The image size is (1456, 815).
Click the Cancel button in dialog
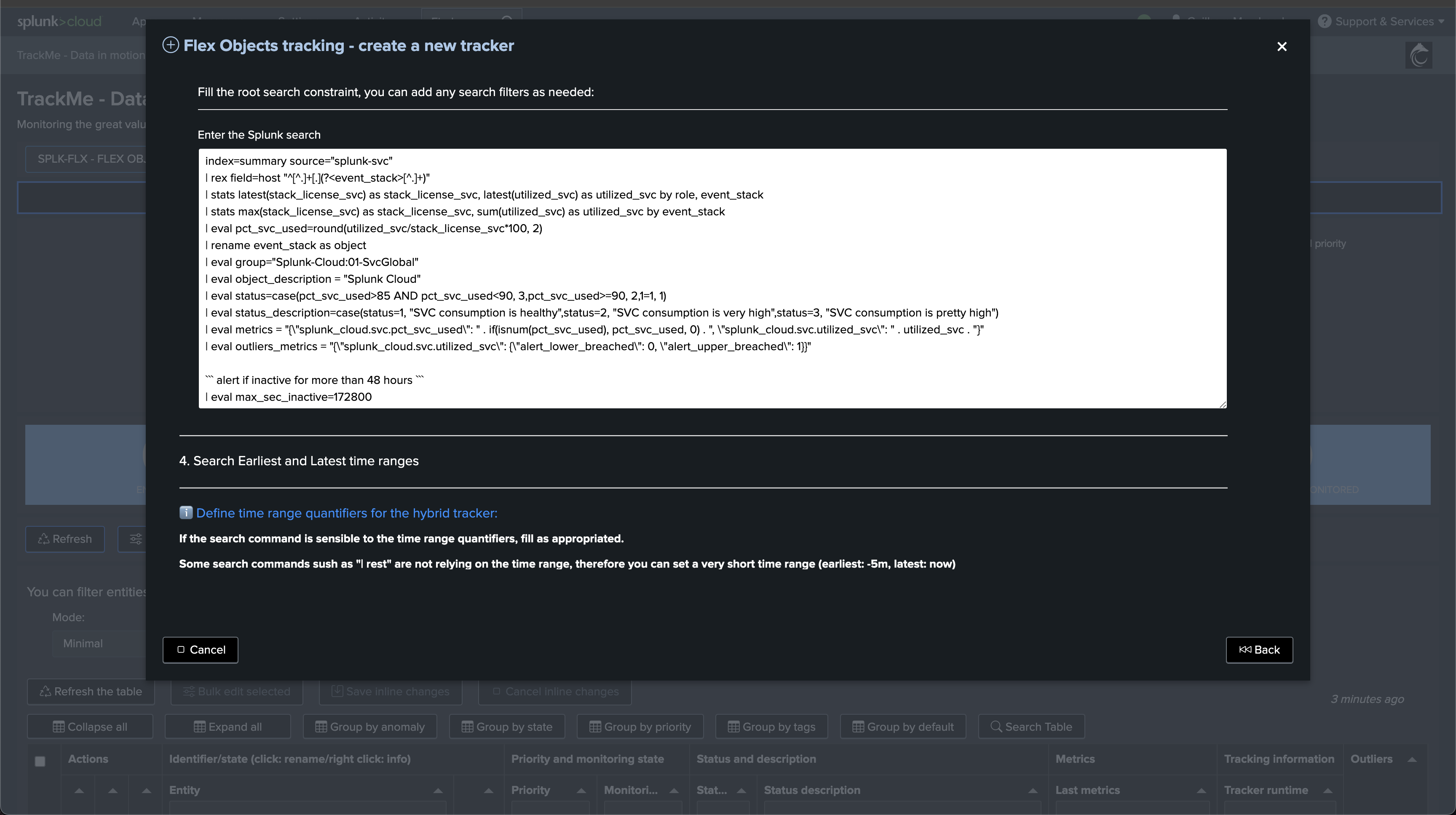[x=201, y=650]
